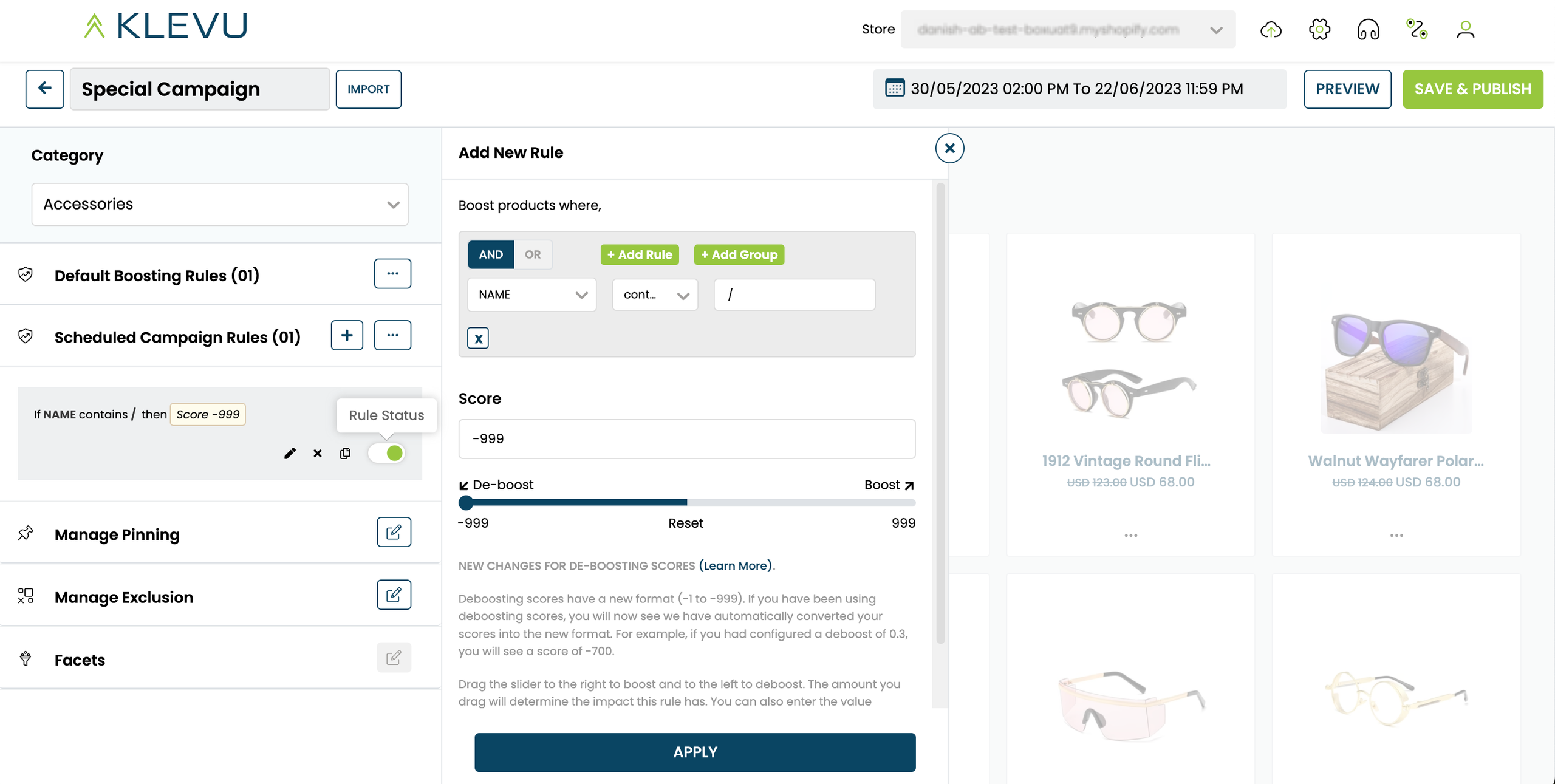Open Default Boosting Rules options menu

pyautogui.click(x=392, y=273)
